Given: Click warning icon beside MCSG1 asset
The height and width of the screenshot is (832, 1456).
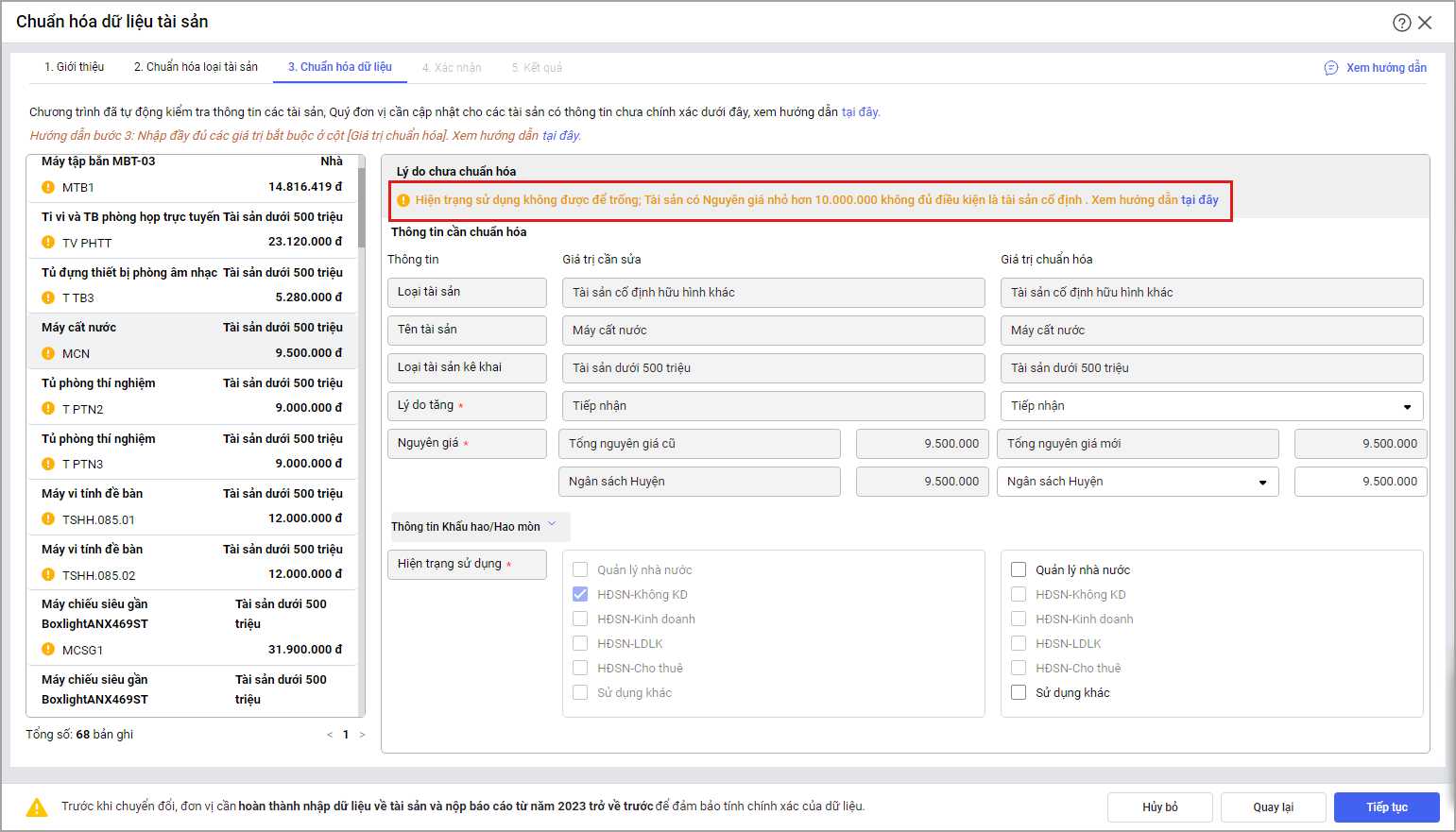Looking at the screenshot, I should (x=48, y=650).
